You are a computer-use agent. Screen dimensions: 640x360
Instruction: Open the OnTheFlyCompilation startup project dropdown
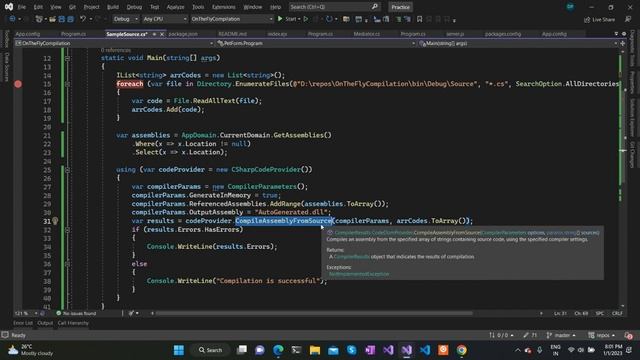tap(231, 19)
